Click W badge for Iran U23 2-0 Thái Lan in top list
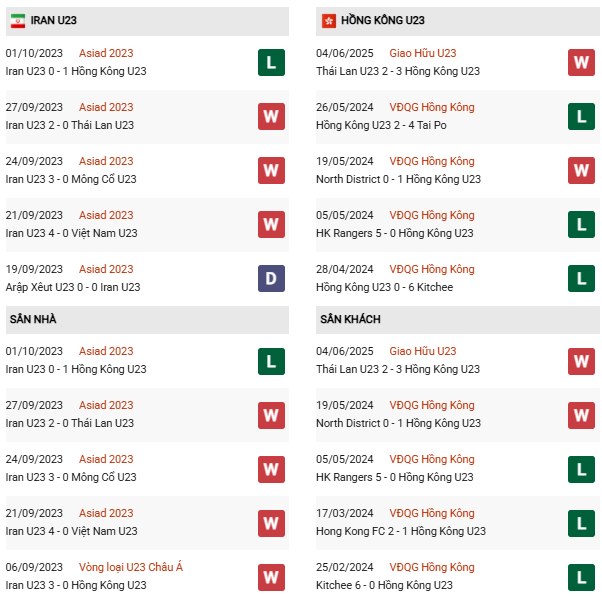The image size is (602, 596). [271, 116]
